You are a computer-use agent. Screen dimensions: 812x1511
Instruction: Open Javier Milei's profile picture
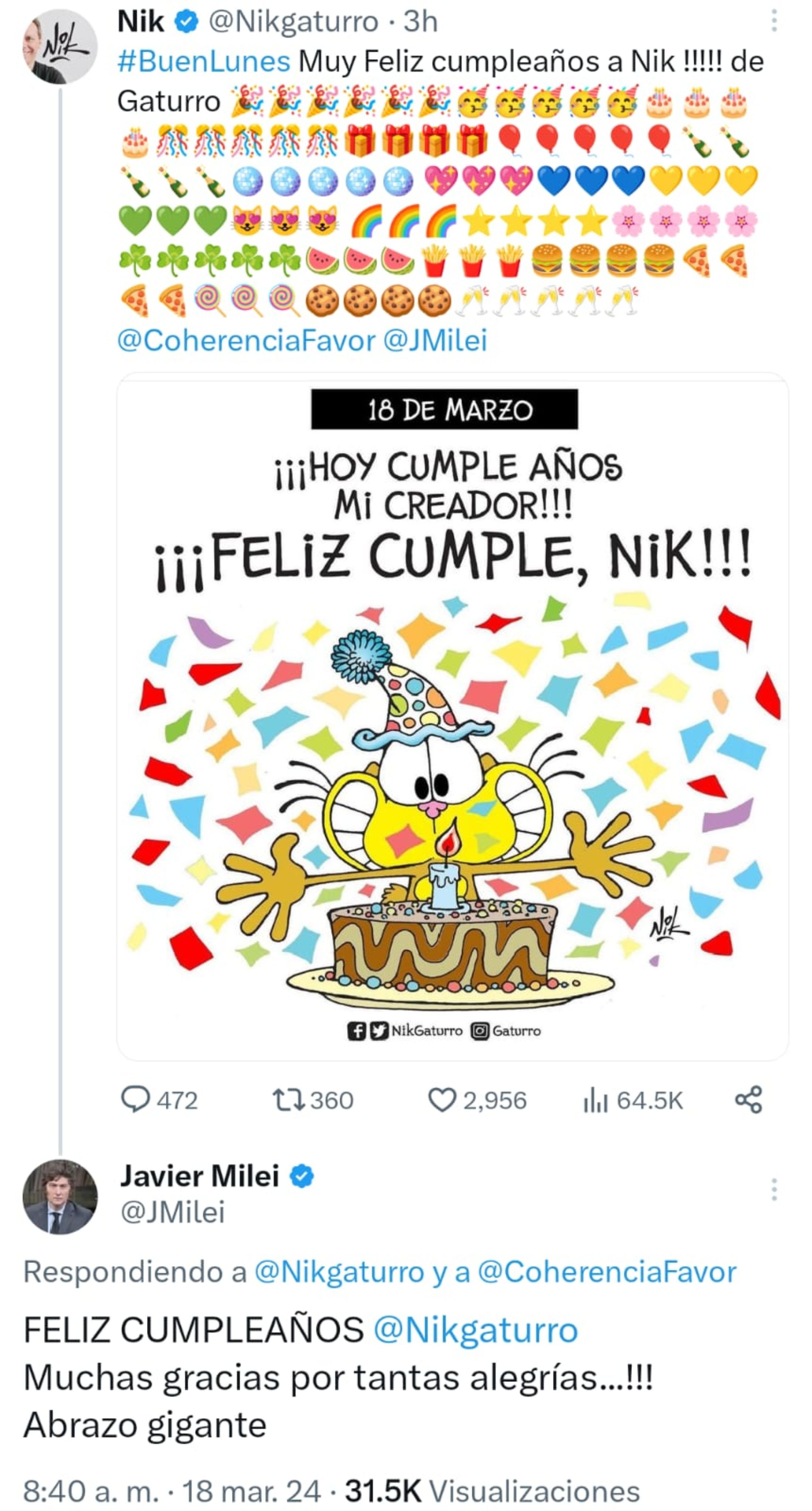coord(59,1196)
